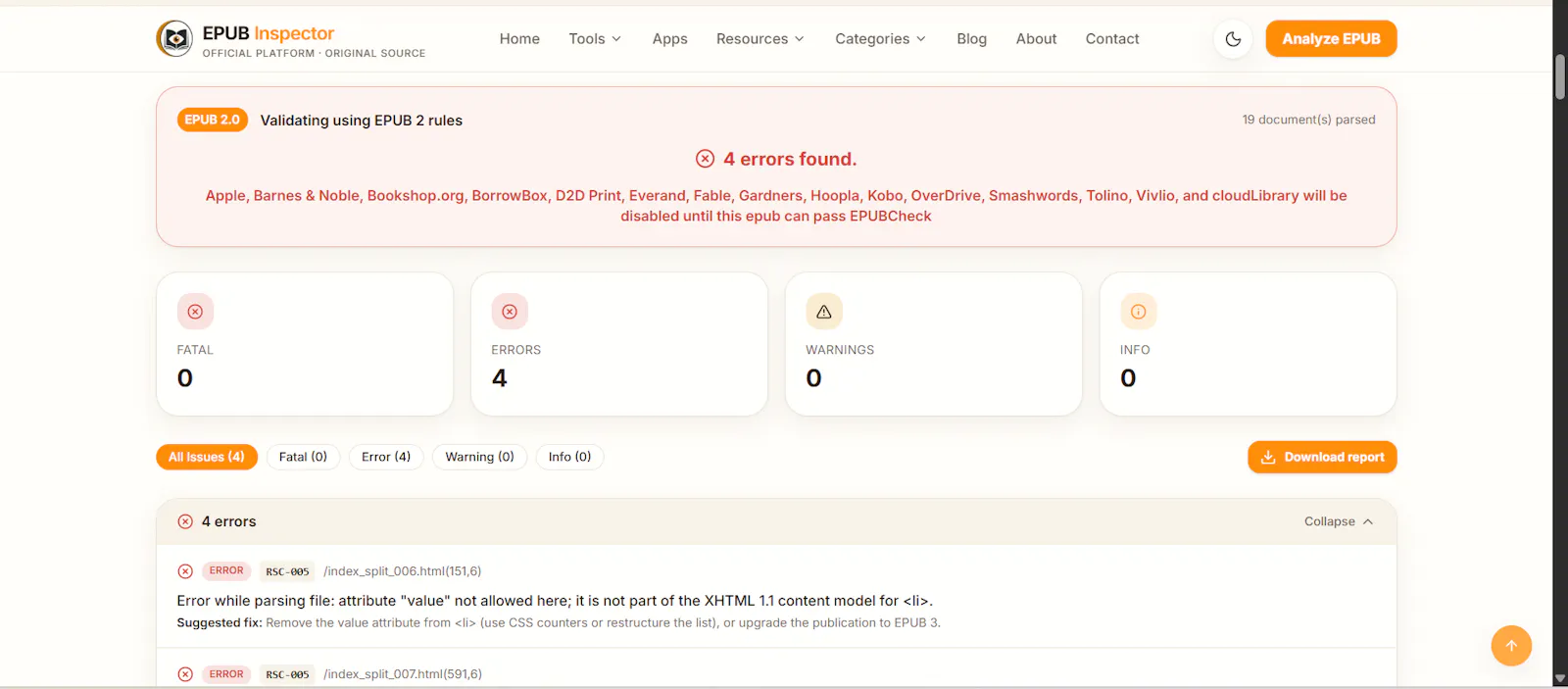Viewport: 1568px width, 689px height.
Task: Click the error icon beside index_split_006.html
Action: (185, 571)
